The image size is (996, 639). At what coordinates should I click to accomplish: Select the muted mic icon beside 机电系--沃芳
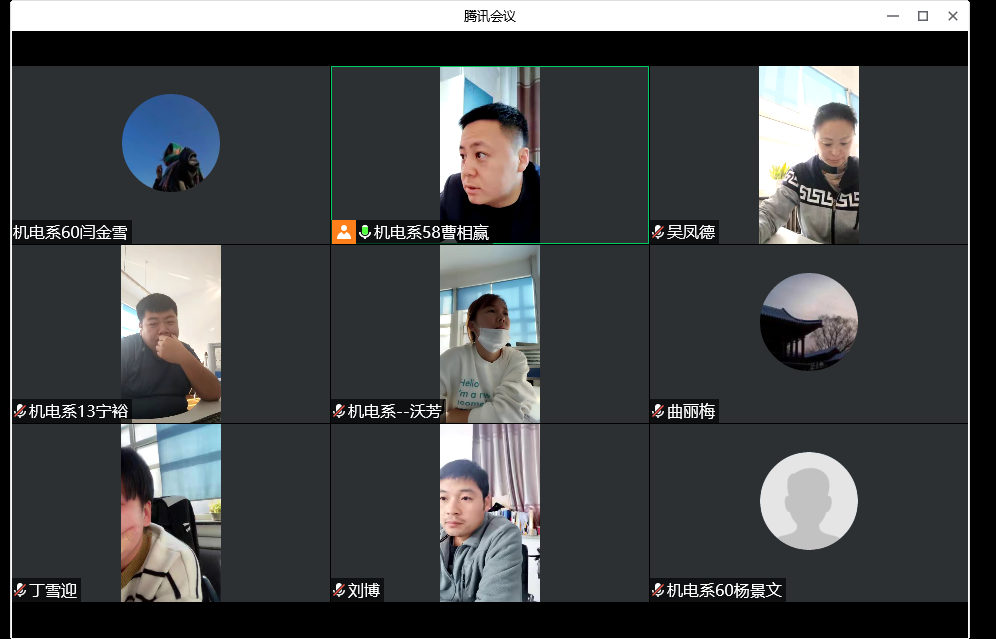[x=339, y=411]
